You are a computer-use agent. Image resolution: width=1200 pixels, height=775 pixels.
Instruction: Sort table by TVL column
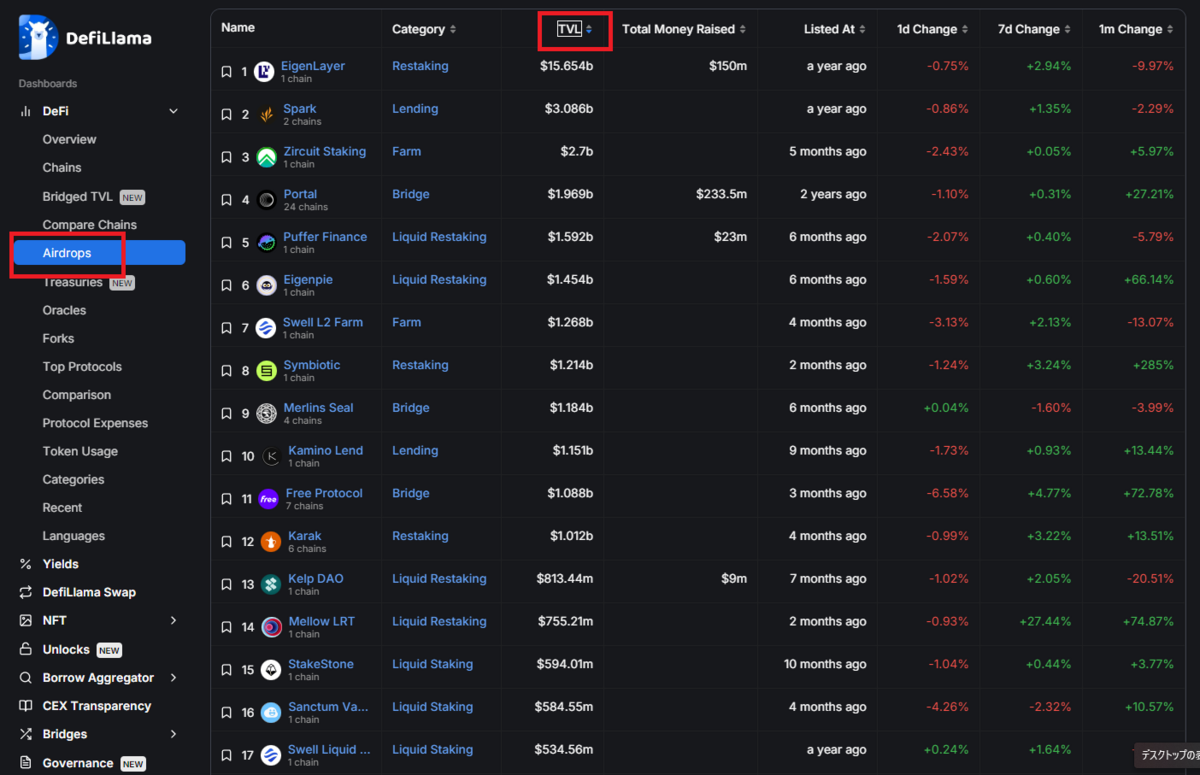(575, 29)
